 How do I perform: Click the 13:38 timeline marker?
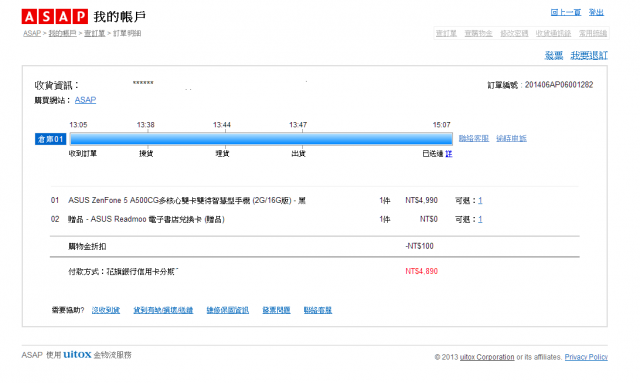[145, 125]
